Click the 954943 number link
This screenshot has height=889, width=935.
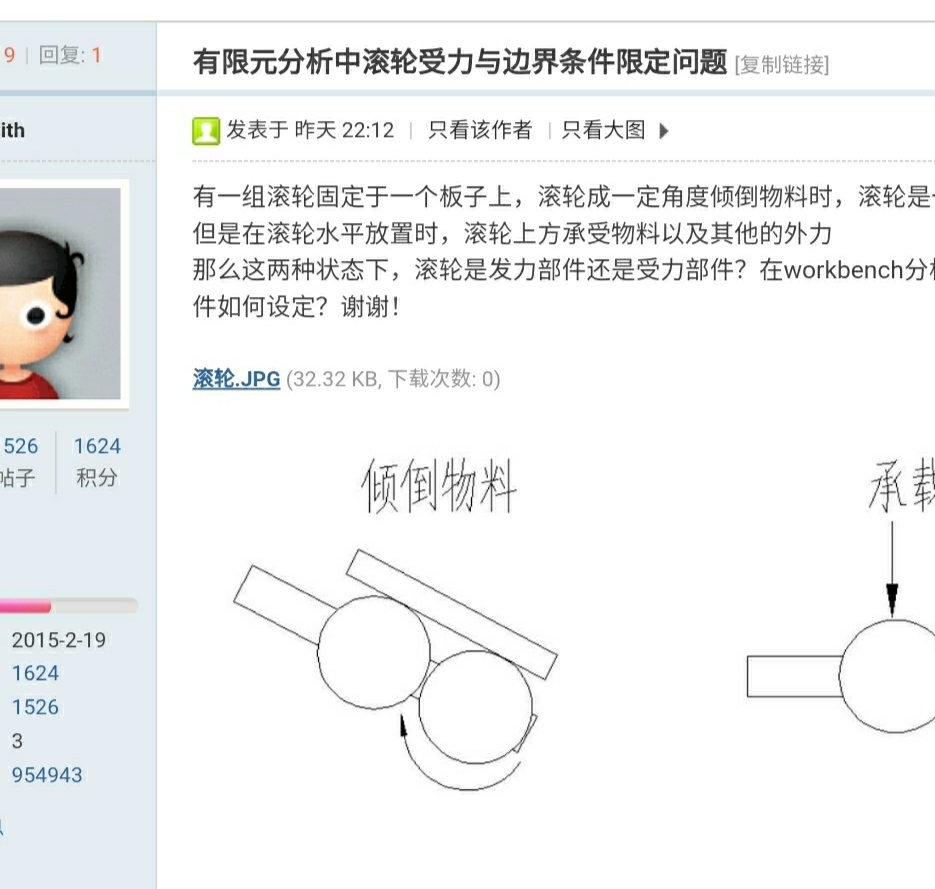[47, 775]
